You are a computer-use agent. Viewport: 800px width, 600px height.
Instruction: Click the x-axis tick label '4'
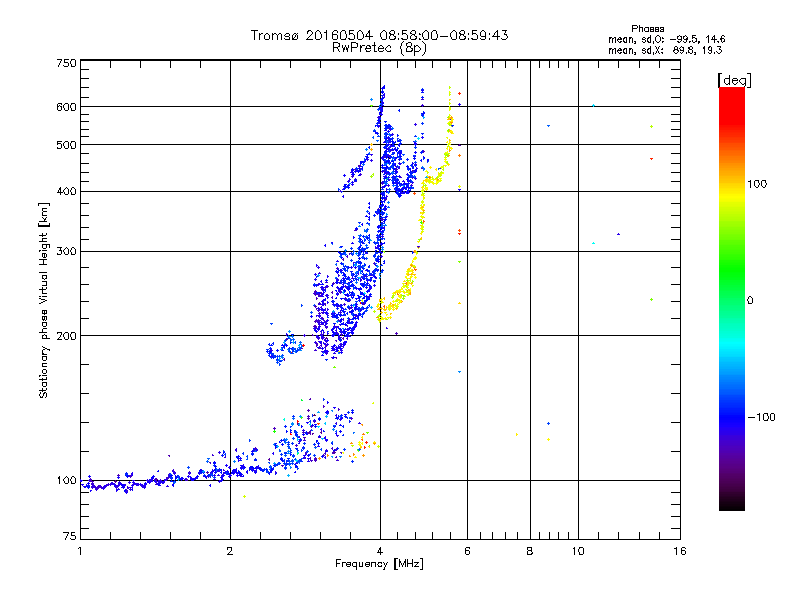click(x=380, y=551)
